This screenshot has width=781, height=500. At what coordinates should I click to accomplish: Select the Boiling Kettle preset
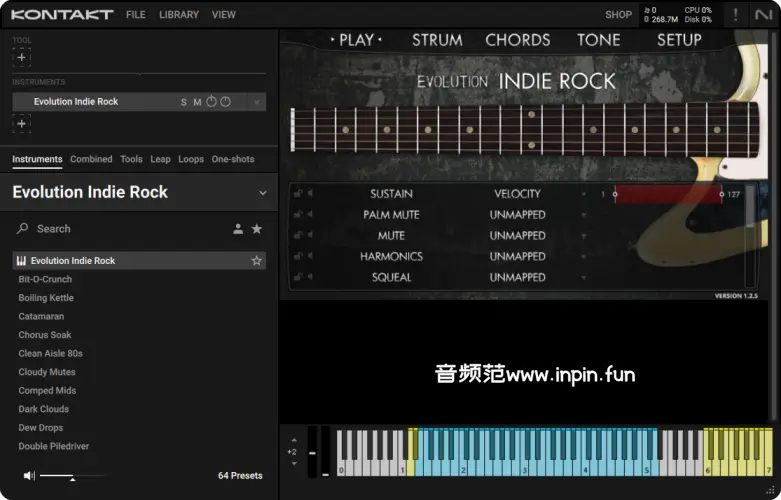46,298
